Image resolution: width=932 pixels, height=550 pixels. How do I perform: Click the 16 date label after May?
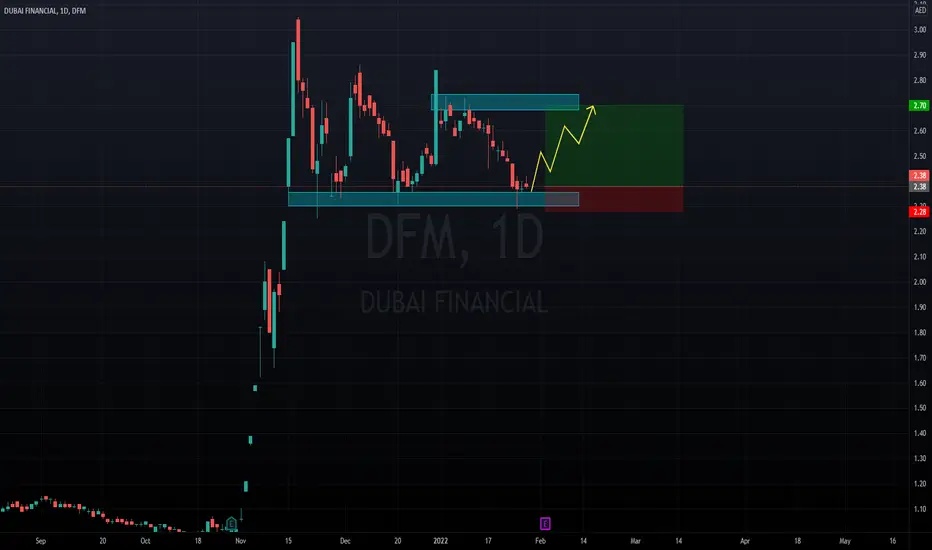pyautogui.click(x=892, y=541)
